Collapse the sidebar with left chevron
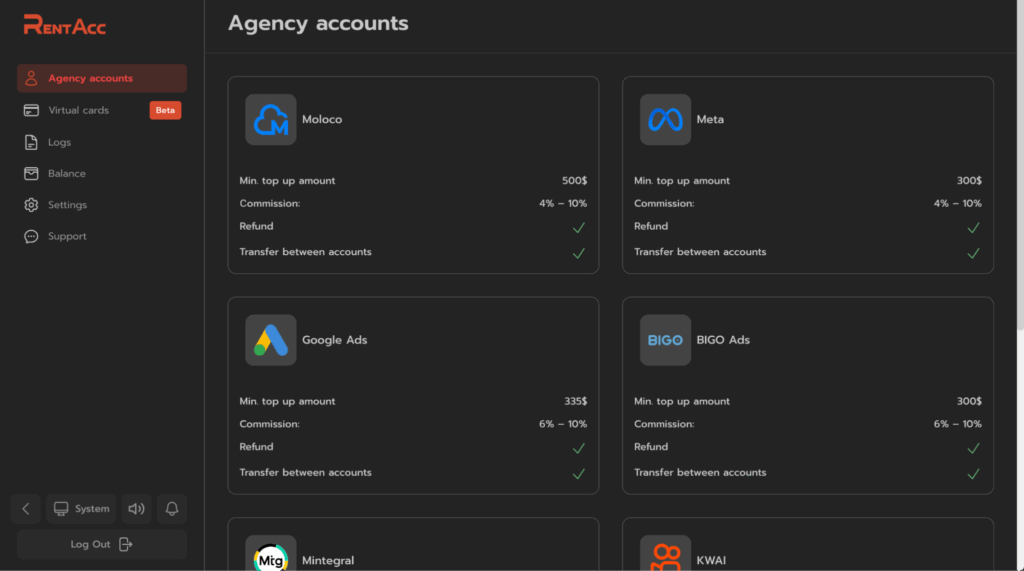 [26, 509]
